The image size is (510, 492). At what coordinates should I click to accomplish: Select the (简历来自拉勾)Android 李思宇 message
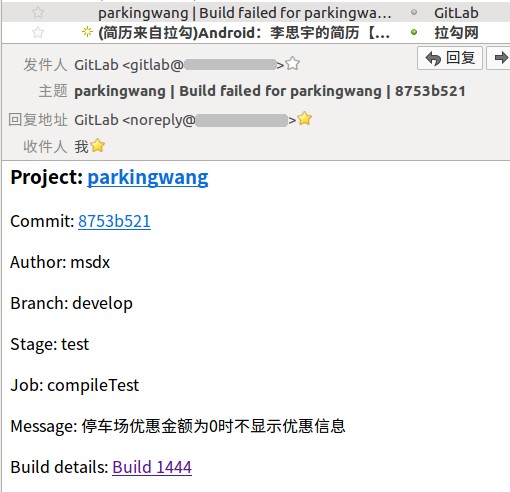(244, 33)
